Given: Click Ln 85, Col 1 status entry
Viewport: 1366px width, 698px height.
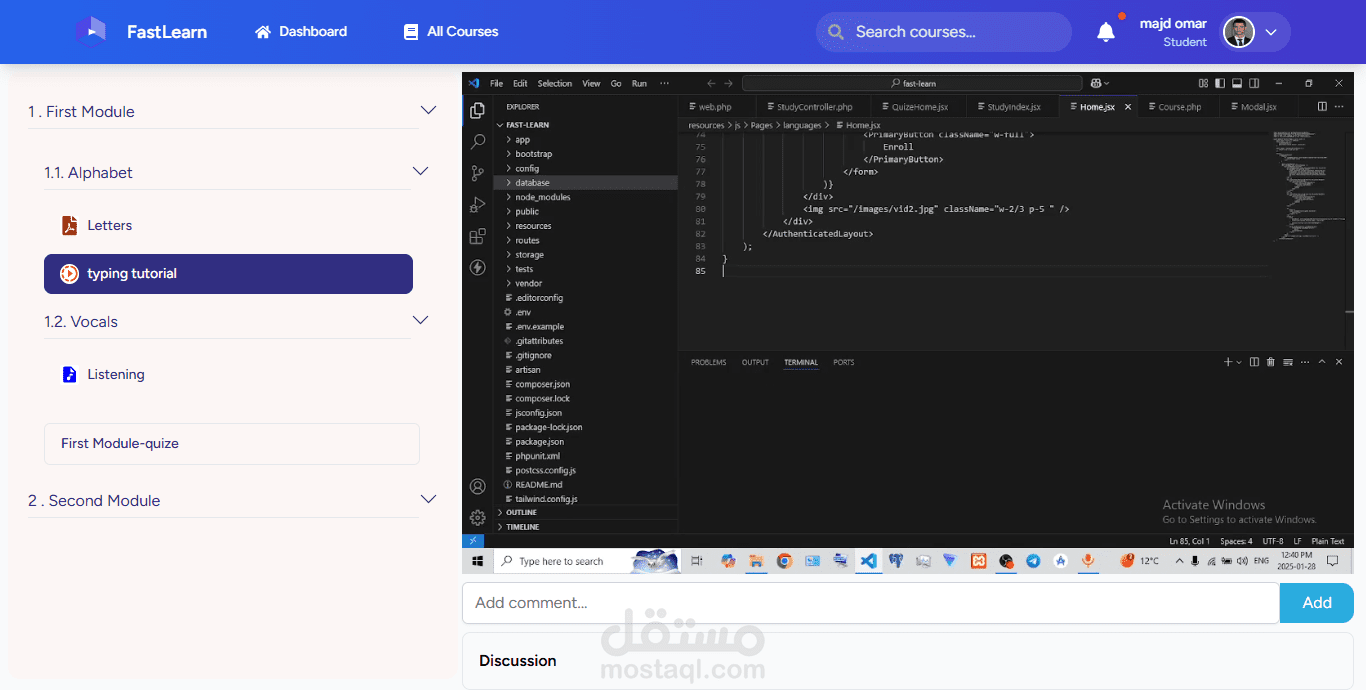Looking at the screenshot, I should coord(1190,541).
